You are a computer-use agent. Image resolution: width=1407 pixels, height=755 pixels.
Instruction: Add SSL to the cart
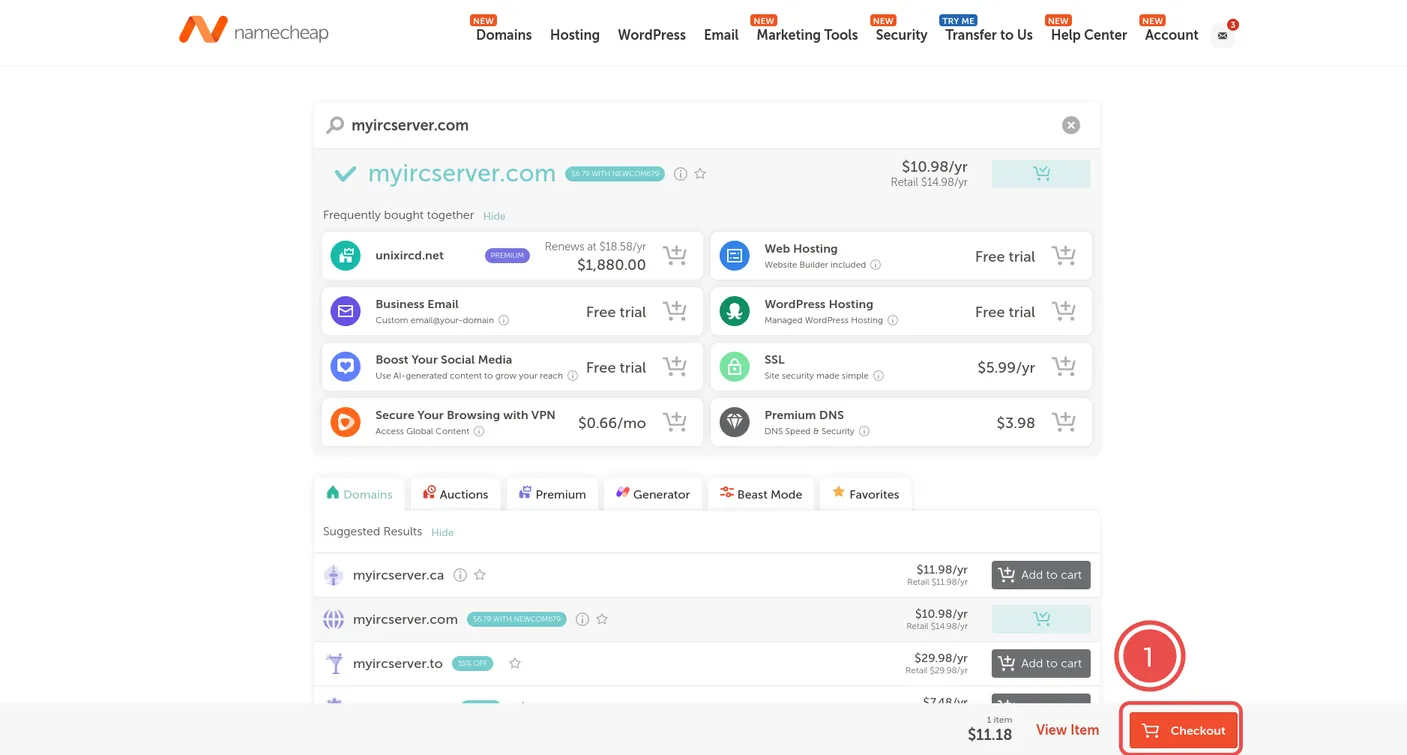[1063, 367]
